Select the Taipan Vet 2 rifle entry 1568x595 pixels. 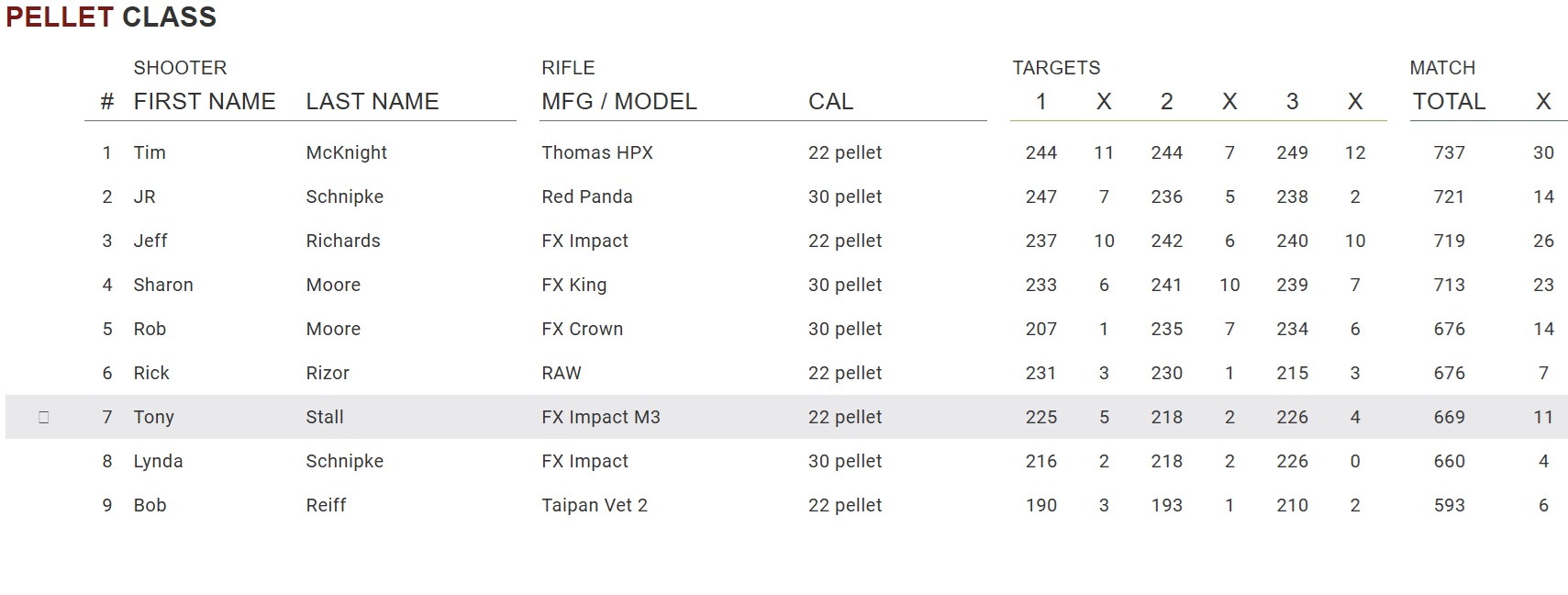click(x=595, y=505)
